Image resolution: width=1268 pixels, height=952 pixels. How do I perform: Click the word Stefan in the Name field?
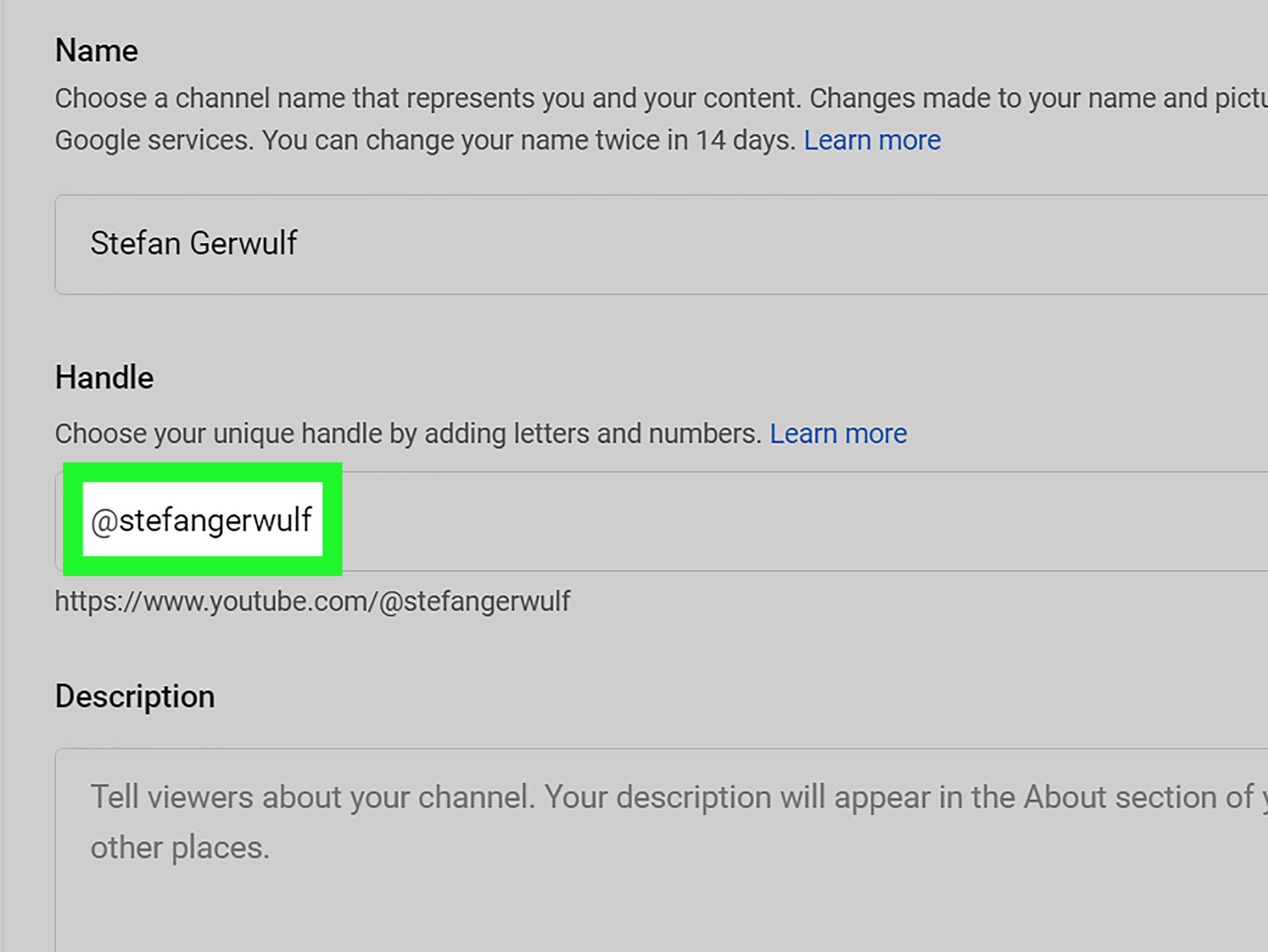click(x=135, y=243)
